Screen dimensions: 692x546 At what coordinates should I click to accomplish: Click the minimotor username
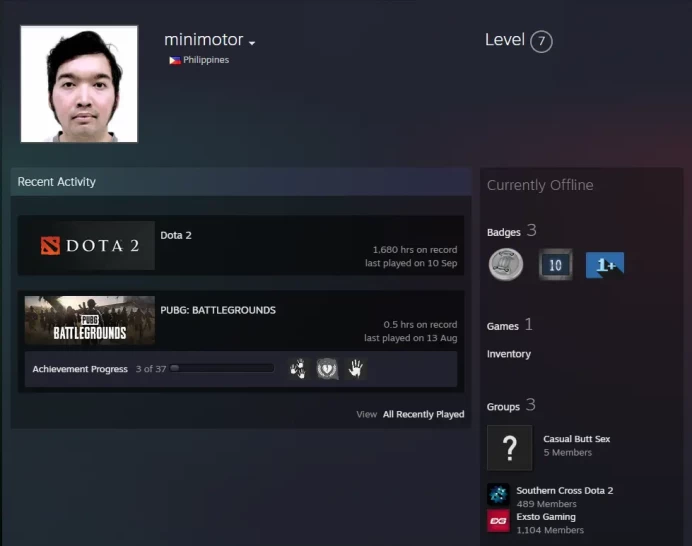tap(203, 40)
